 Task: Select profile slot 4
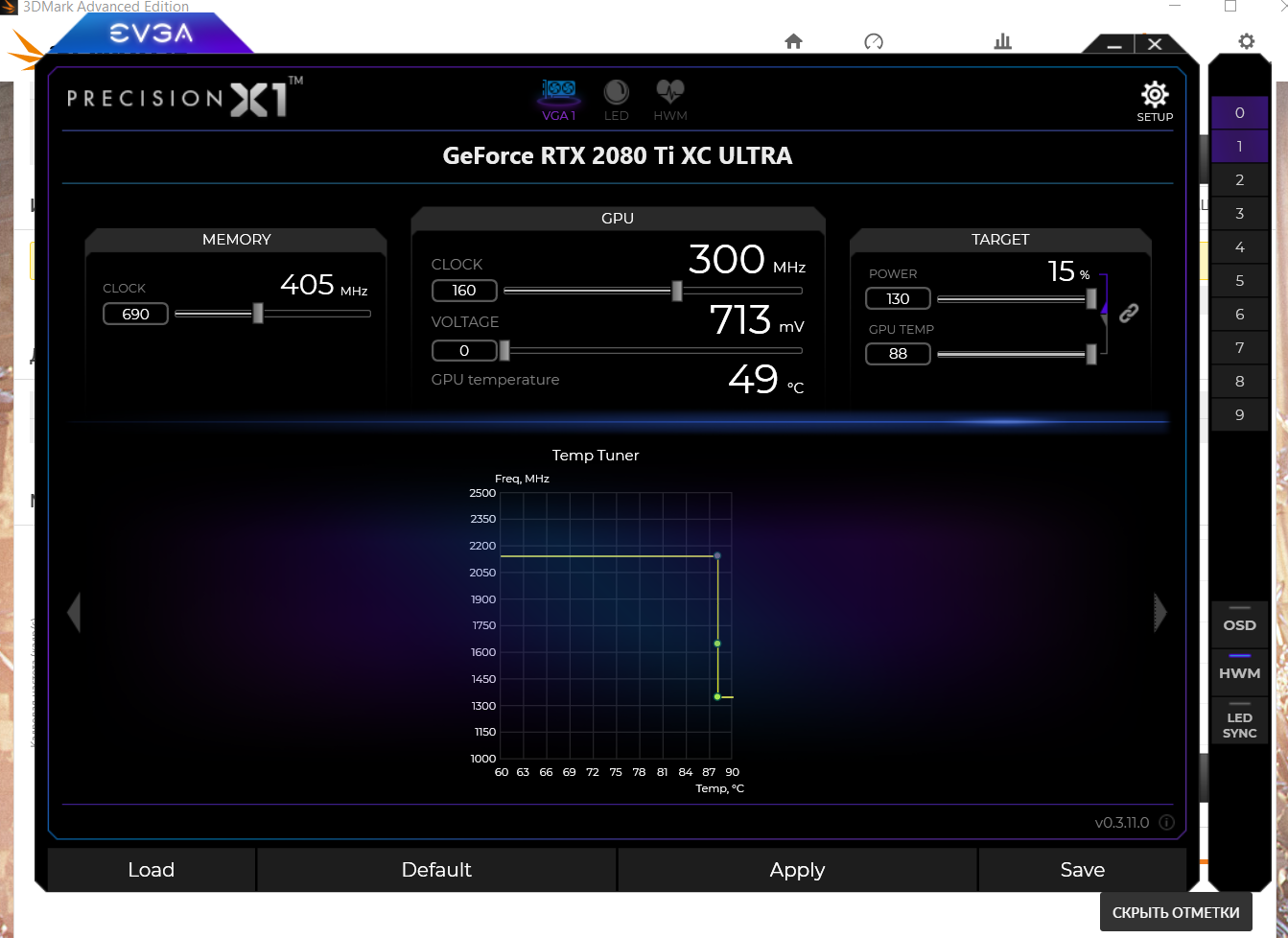point(1239,247)
